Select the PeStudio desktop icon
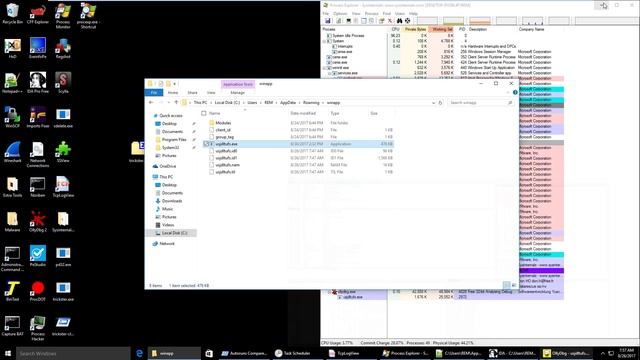The image size is (640, 360). point(38,256)
